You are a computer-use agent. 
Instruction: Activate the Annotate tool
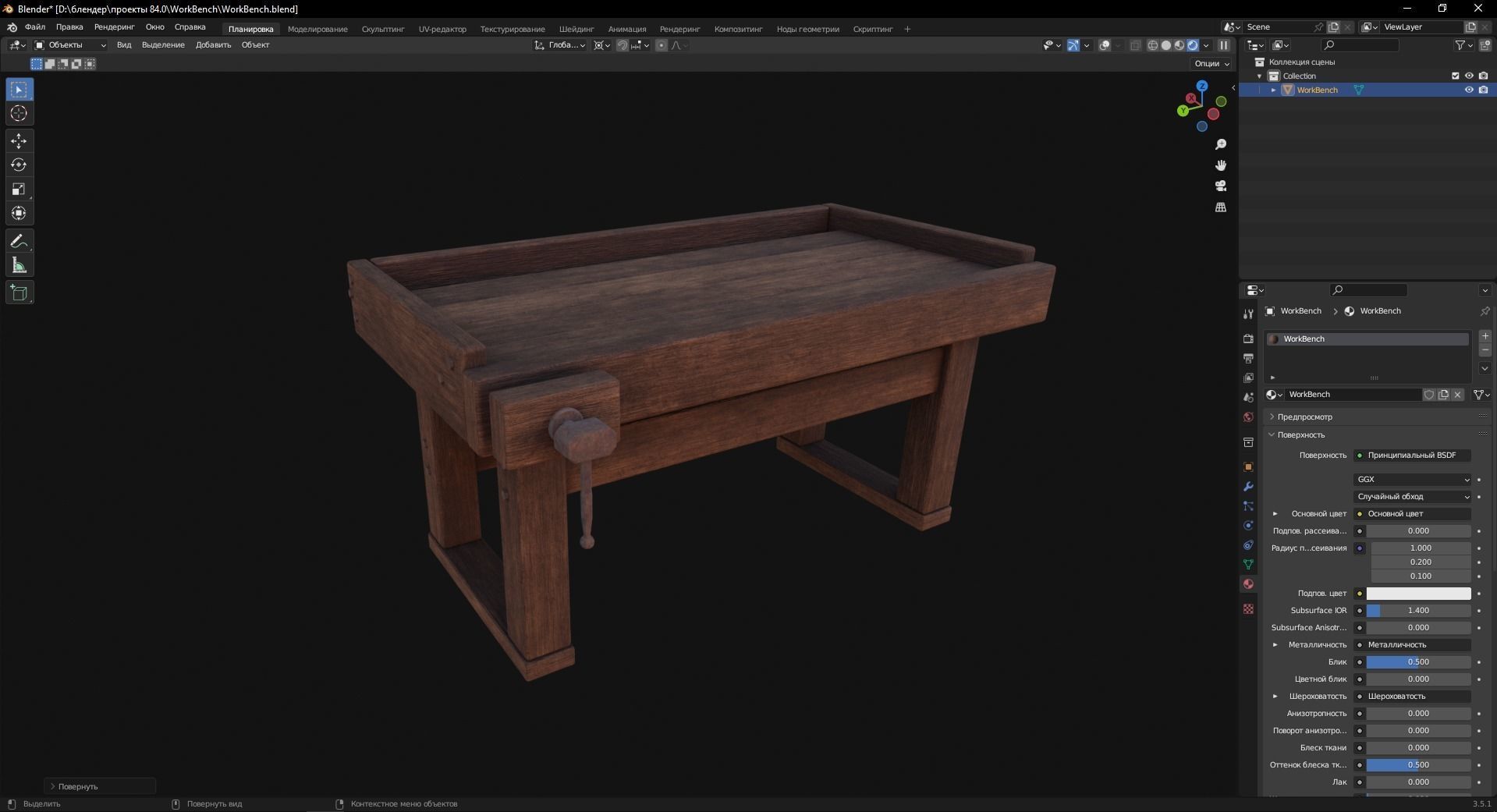point(19,241)
